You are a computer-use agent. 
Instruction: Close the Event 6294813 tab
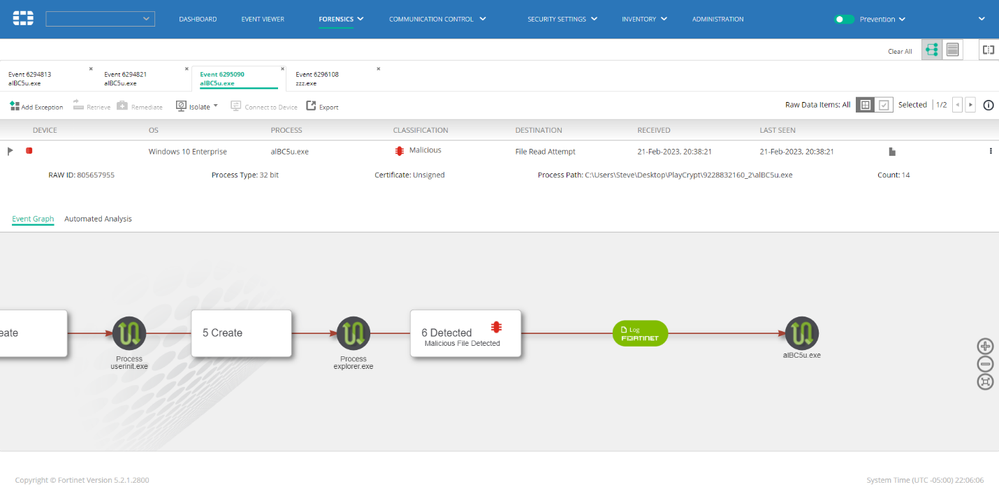click(90, 69)
